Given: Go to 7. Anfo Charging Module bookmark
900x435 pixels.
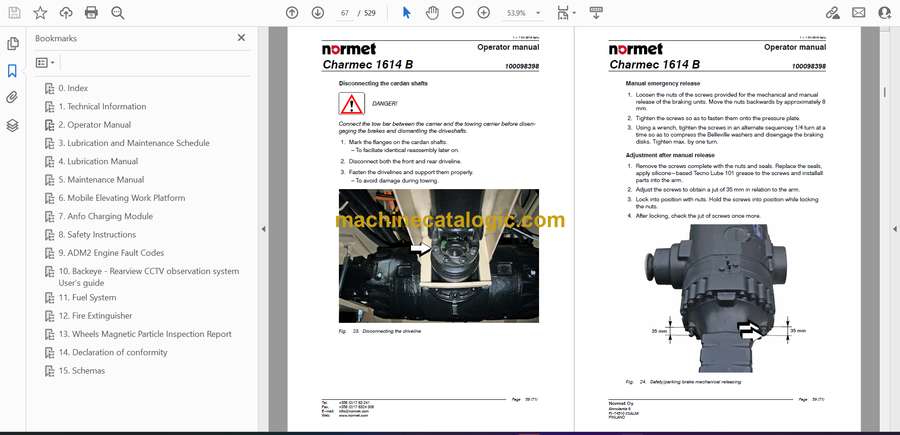Looking at the screenshot, I should [x=106, y=216].
